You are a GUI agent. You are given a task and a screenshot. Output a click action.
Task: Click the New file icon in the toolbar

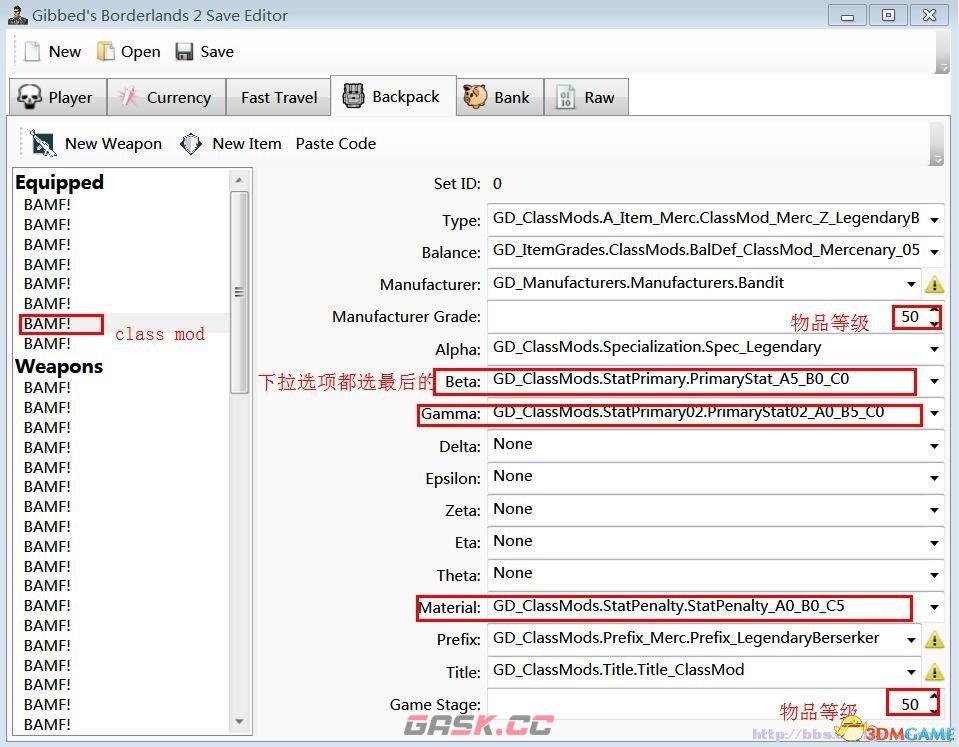32,51
